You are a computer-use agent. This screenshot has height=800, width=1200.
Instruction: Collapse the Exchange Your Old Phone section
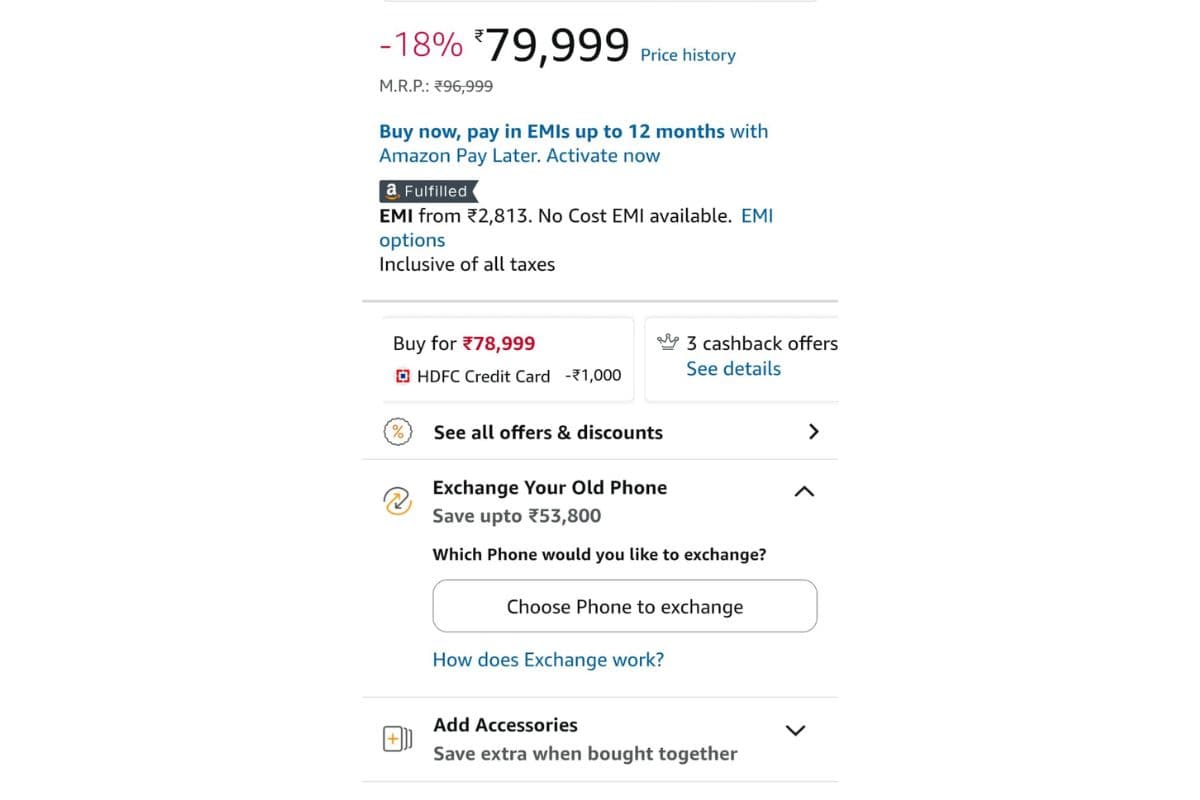coord(804,491)
